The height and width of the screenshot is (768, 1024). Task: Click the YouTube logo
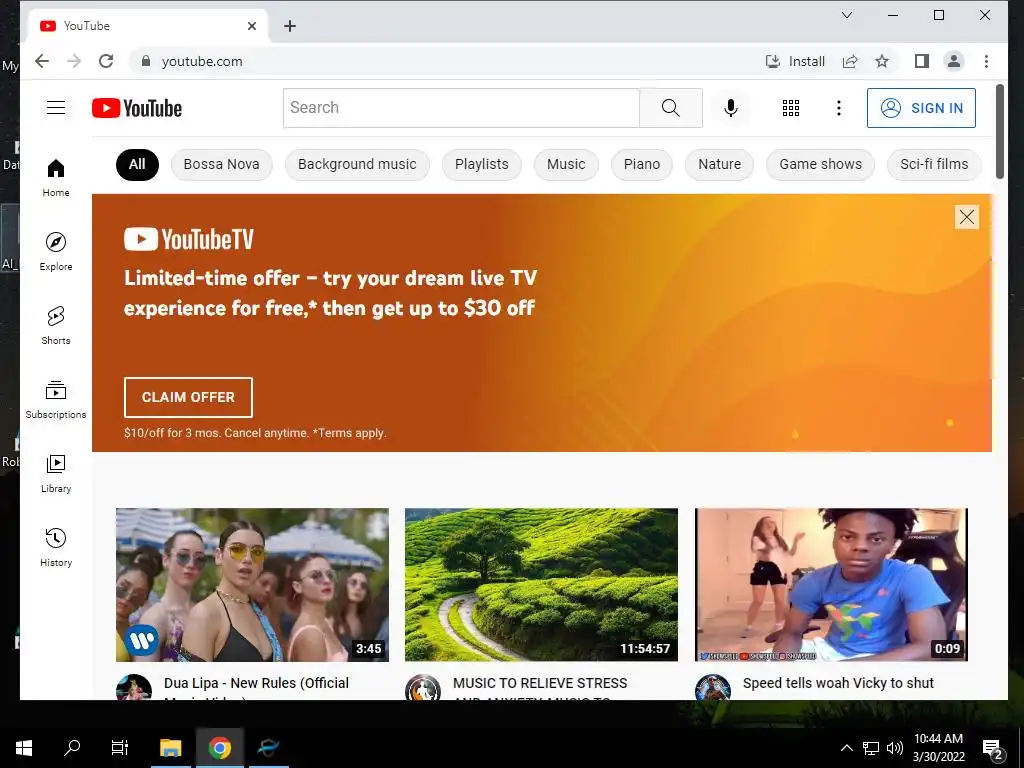[137, 108]
